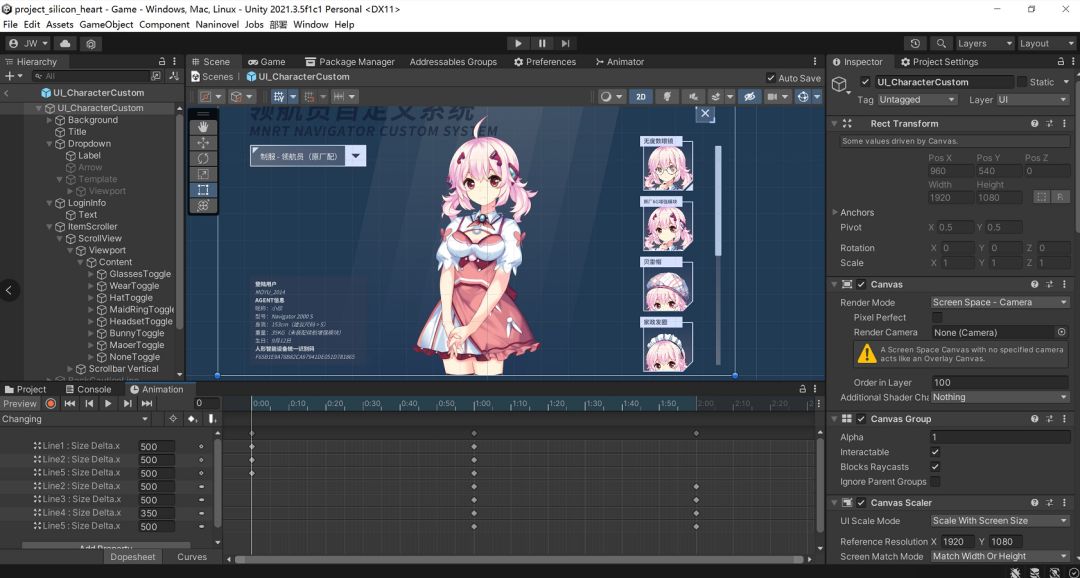Select the Scale tool in Scene view

(203, 174)
